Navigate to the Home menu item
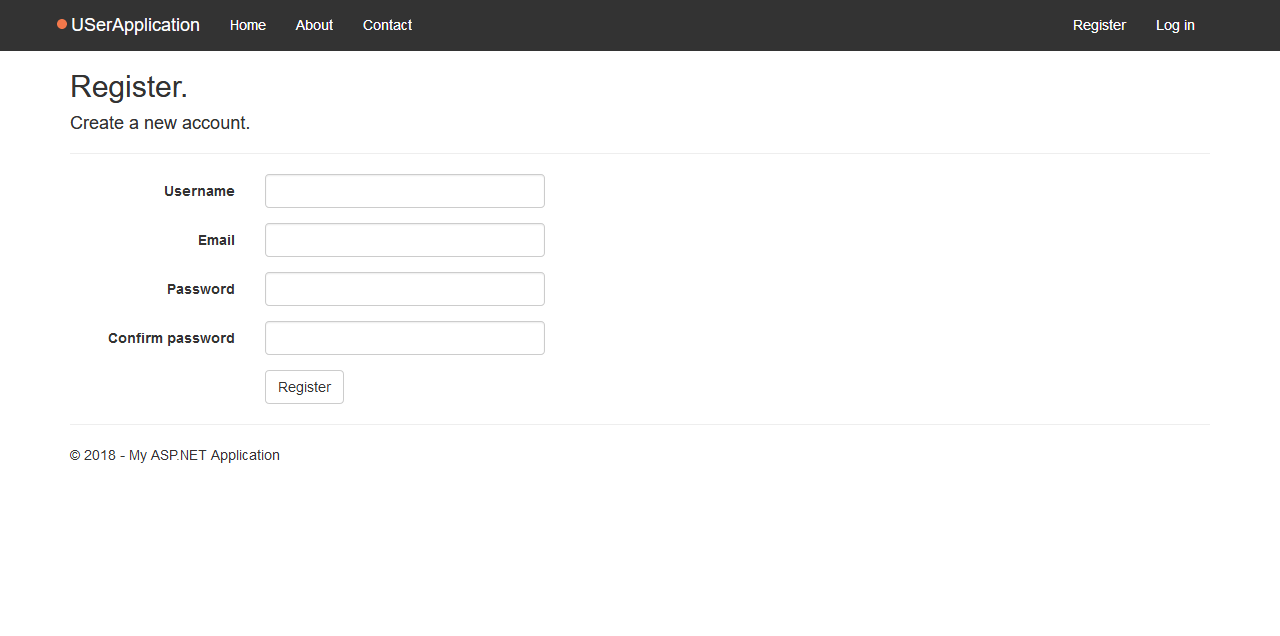1280x636 pixels. [x=247, y=25]
